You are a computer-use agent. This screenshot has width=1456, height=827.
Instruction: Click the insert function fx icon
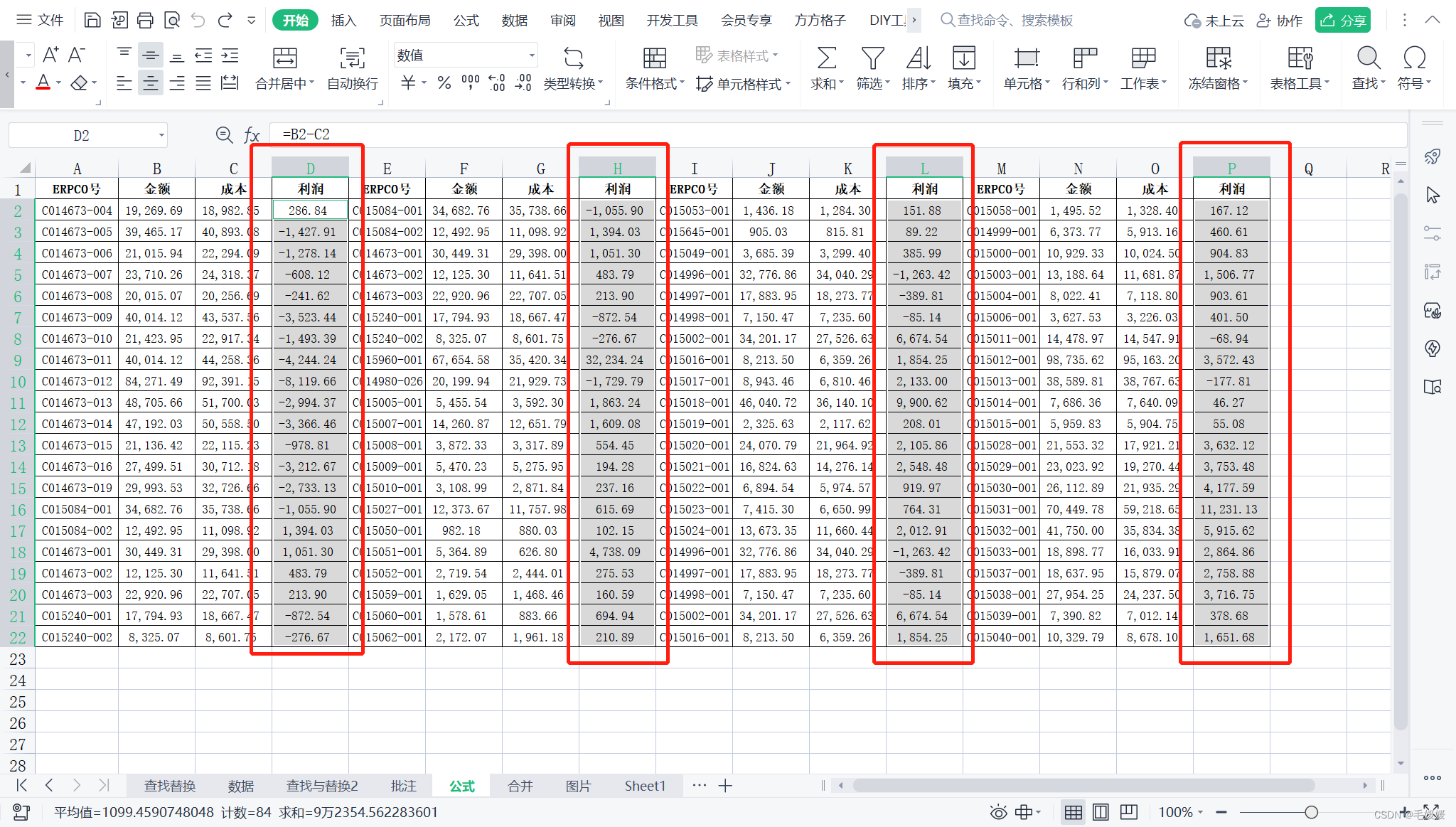click(252, 135)
